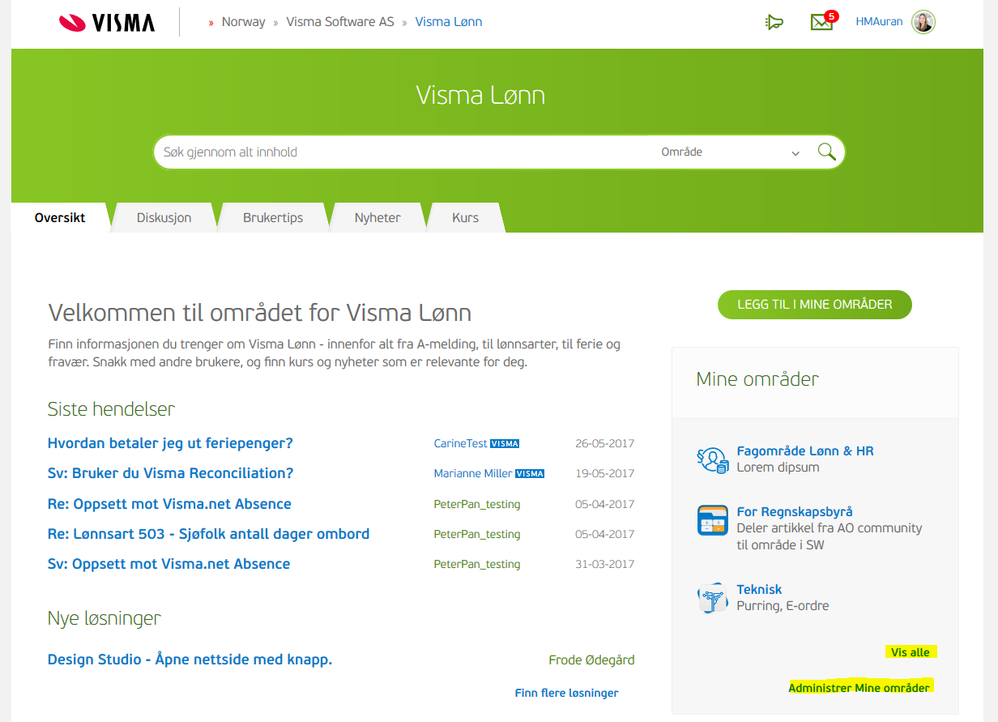The width and height of the screenshot is (998, 722).
Task: Click the Teknisk area icon
Action: (x=712, y=597)
